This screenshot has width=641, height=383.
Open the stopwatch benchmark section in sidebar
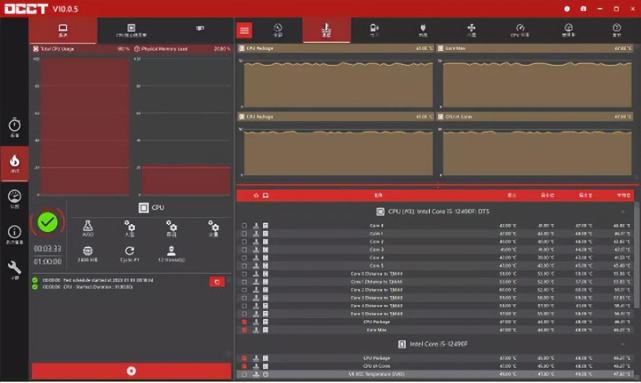[14, 127]
